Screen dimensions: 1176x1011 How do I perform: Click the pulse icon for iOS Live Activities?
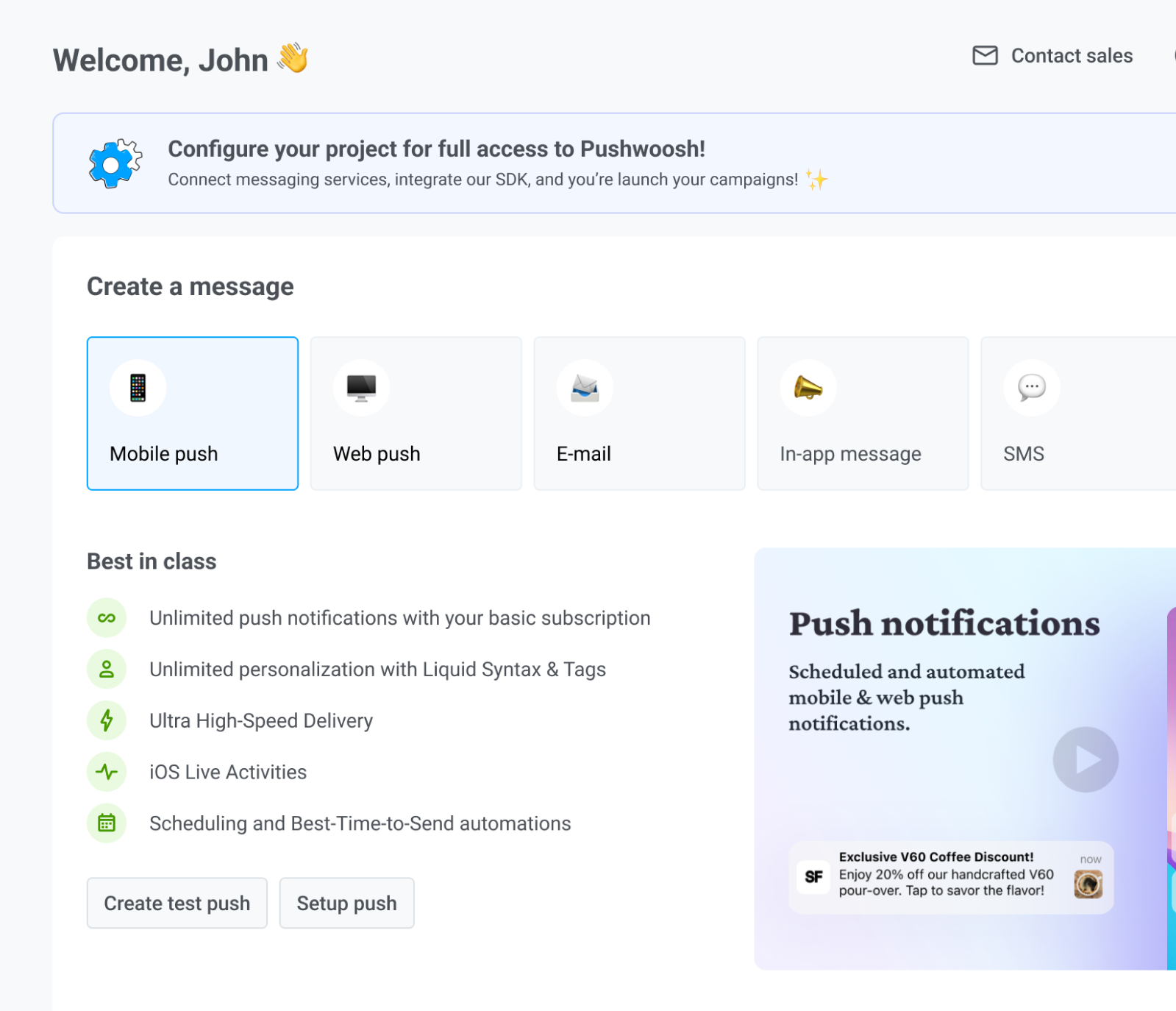(x=107, y=772)
